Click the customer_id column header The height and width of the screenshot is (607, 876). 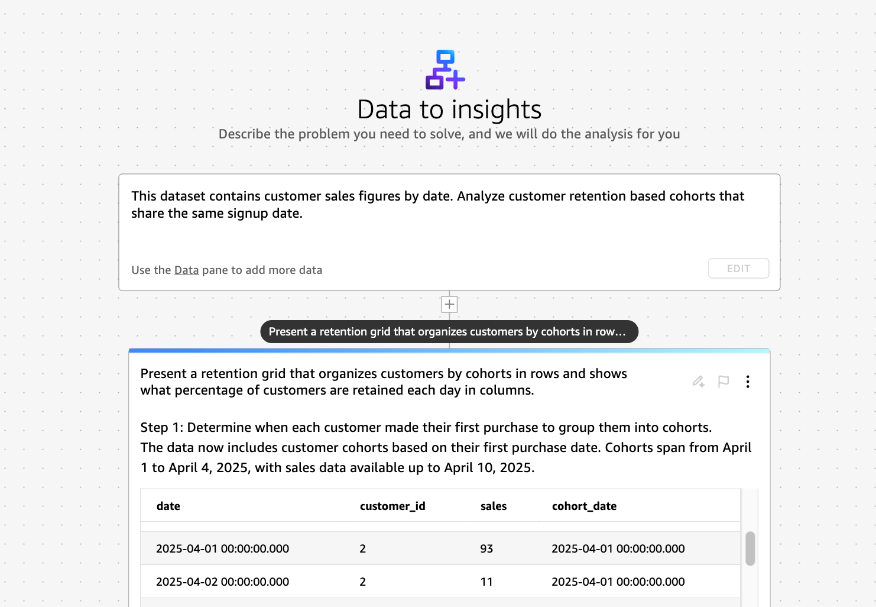coord(392,506)
